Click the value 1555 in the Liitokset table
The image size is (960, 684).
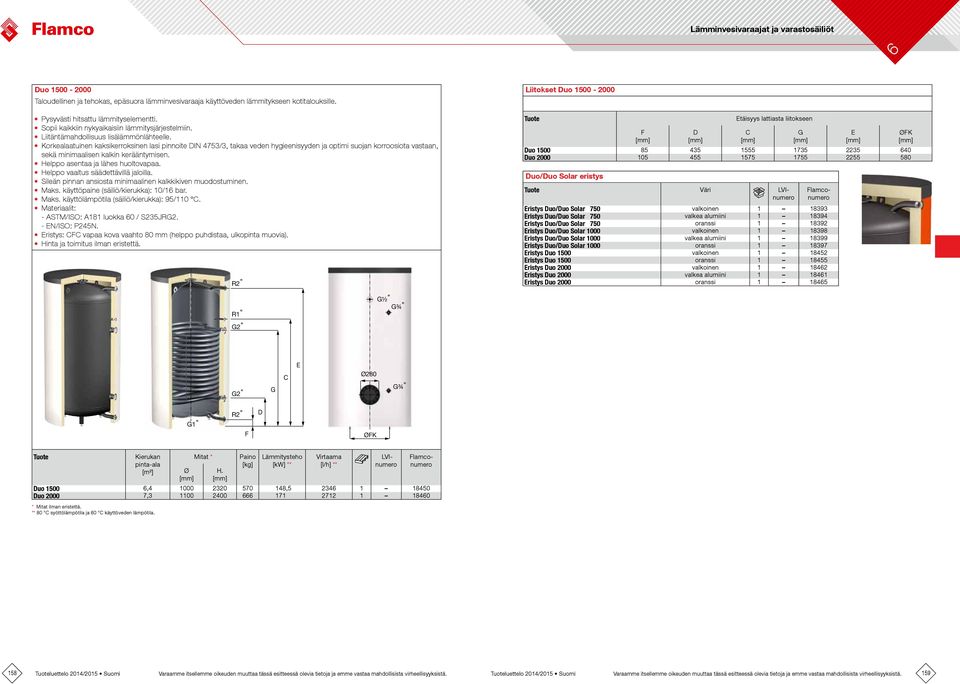pos(748,150)
